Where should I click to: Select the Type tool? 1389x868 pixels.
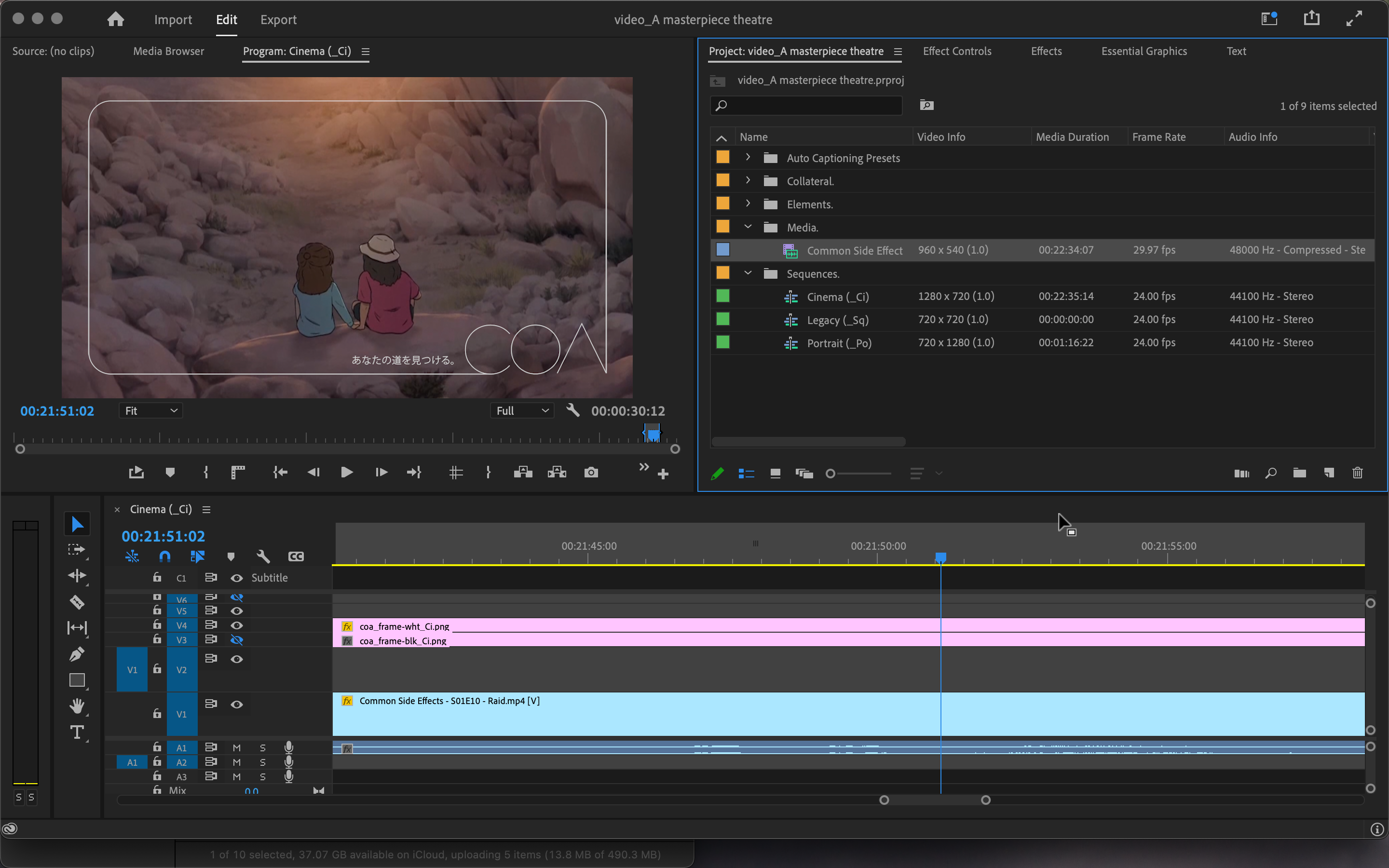[77, 732]
